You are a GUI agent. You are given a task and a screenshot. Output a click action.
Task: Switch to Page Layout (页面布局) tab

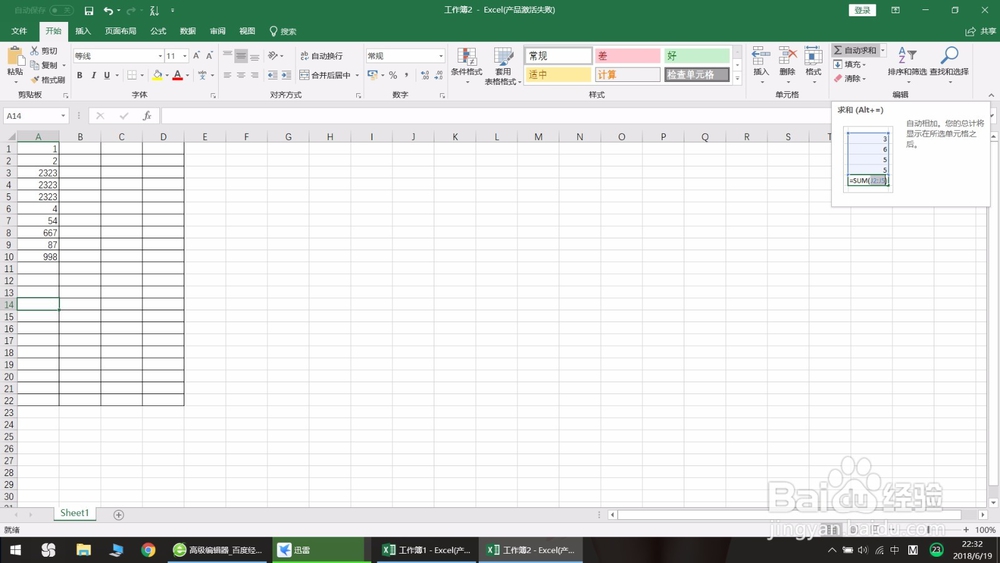121,31
